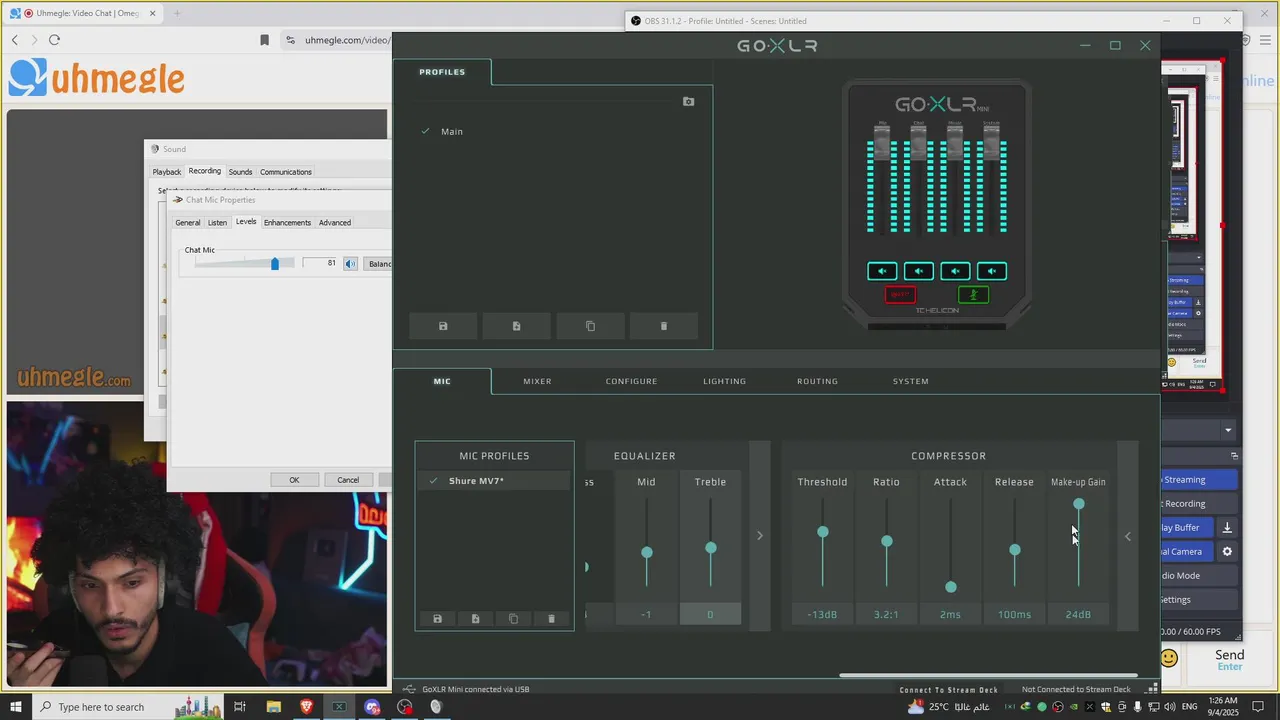1280x720 pixels.
Task: Select the Main profile entry
Action: point(452,131)
